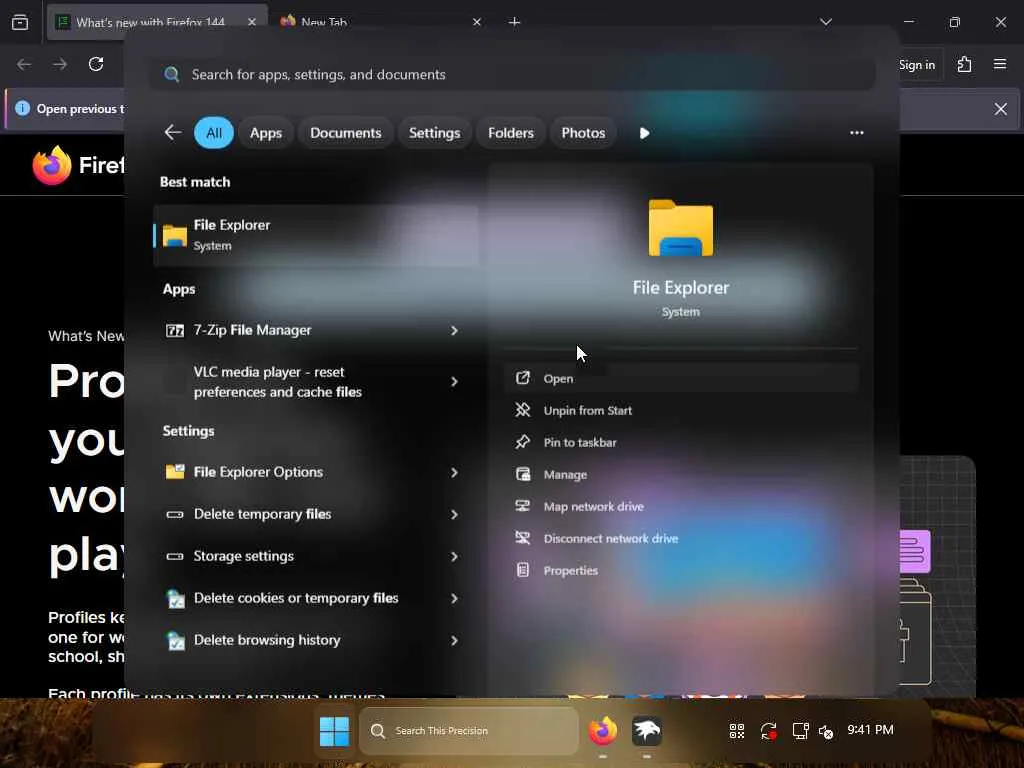The height and width of the screenshot is (768, 1024).
Task: Select the All filter tab
Action: tap(214, 133)
